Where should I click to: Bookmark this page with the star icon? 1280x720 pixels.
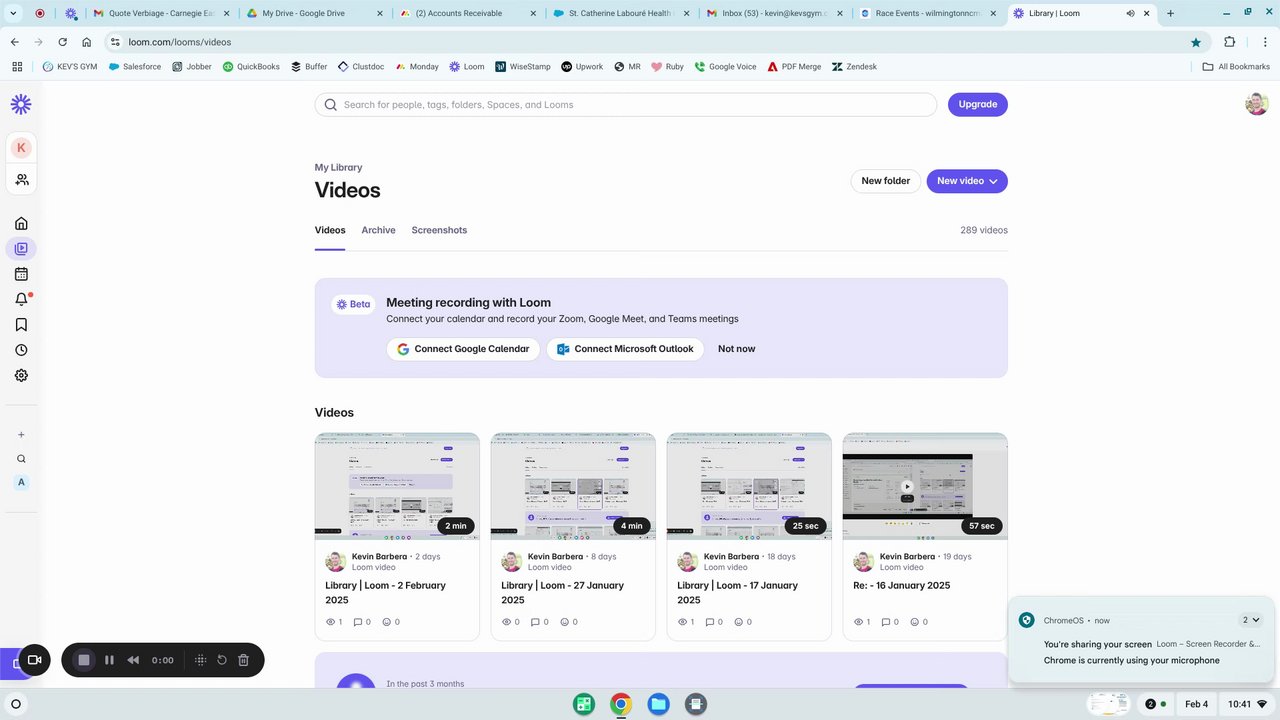(1196, 42)
